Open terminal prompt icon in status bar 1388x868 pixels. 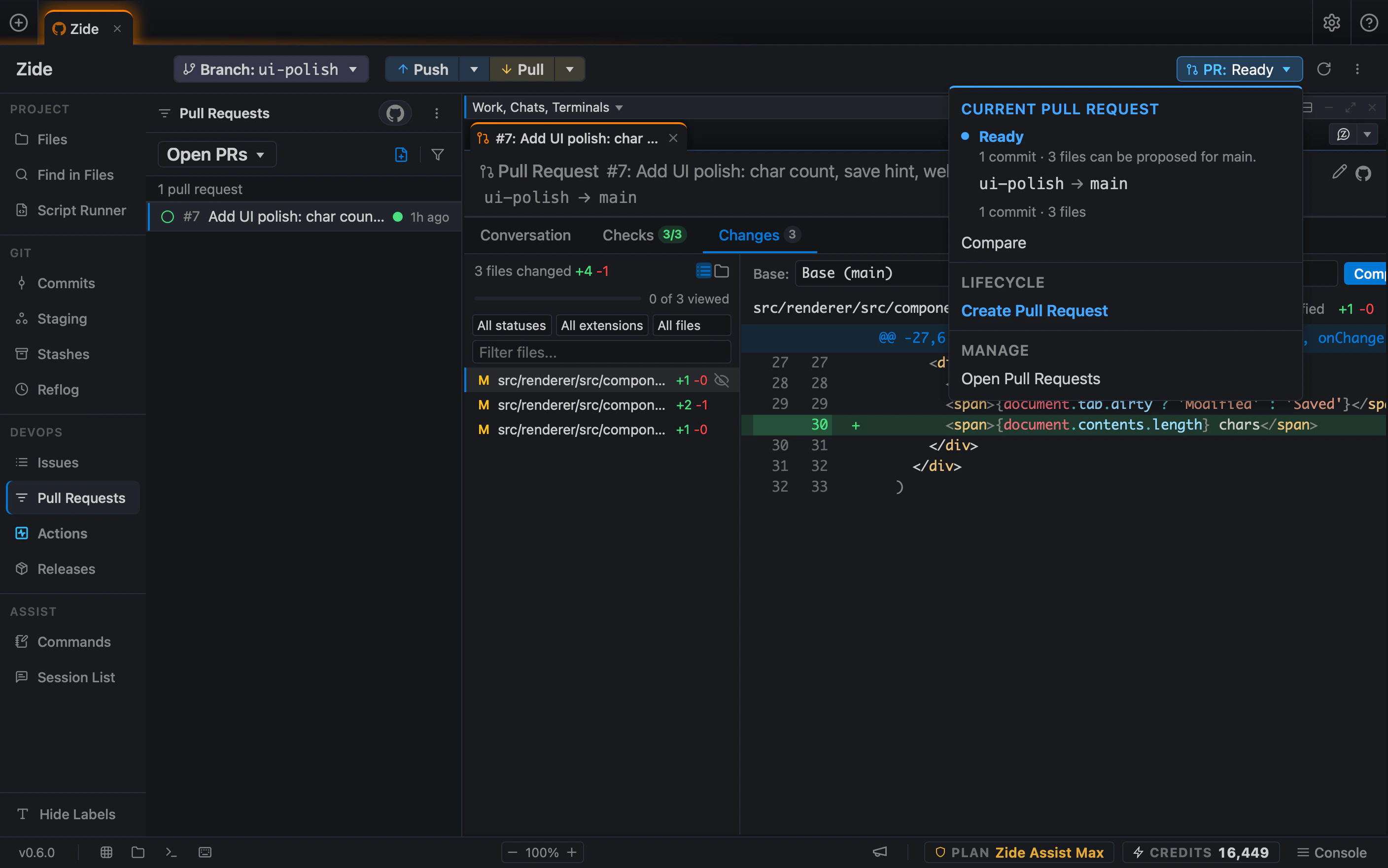[x=171, y=852]
